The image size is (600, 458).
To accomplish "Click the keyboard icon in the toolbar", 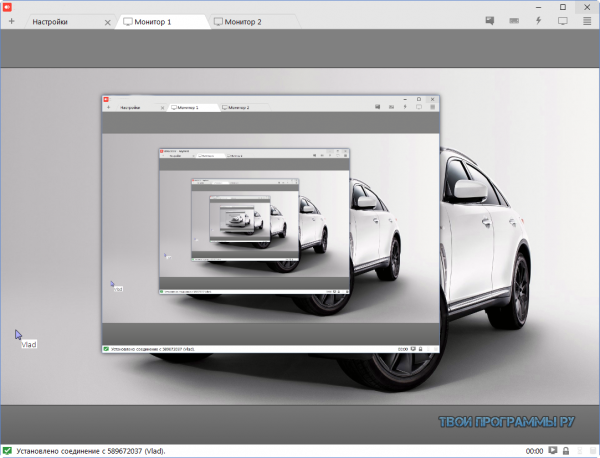I will point(514,20).
